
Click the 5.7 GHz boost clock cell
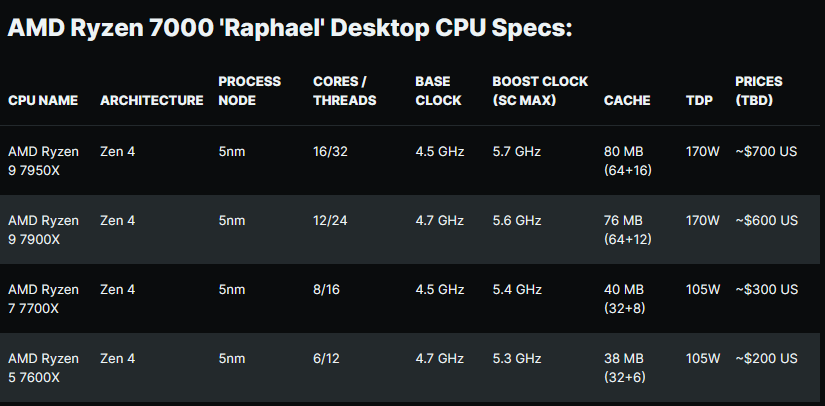tap(517, 152)
